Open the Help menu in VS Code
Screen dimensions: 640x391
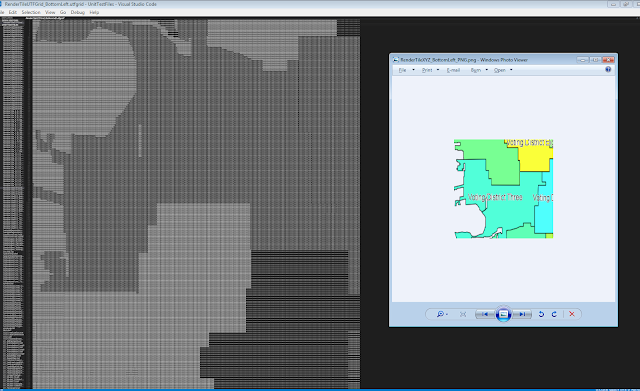94,12
